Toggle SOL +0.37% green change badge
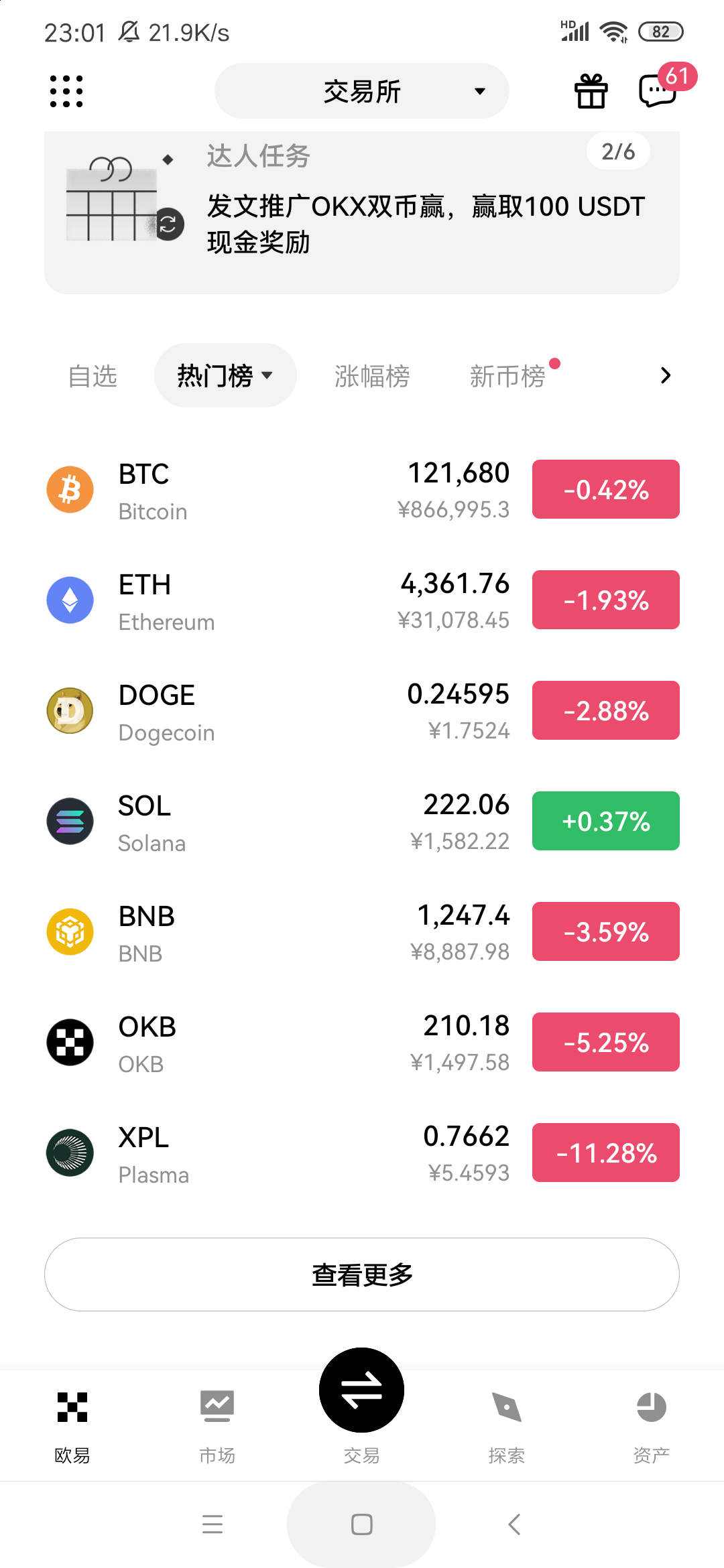724x1568 pixels. pyautogui.click(x=605, y=821)
